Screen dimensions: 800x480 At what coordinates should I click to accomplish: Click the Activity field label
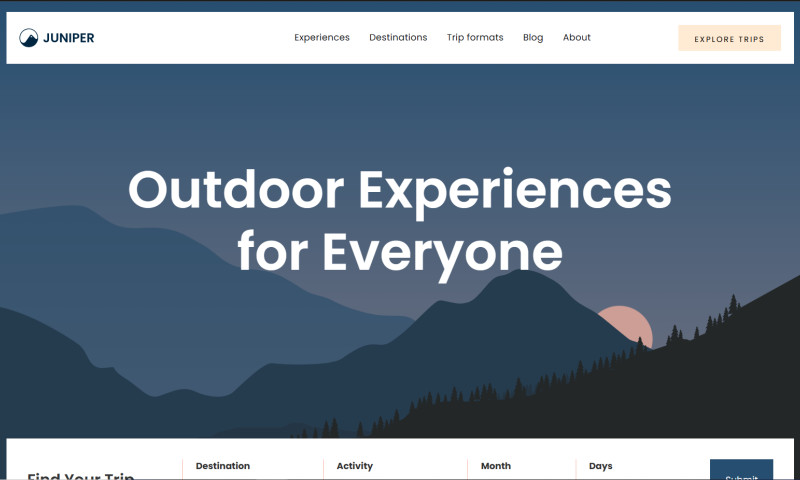(x=355, y=466)
